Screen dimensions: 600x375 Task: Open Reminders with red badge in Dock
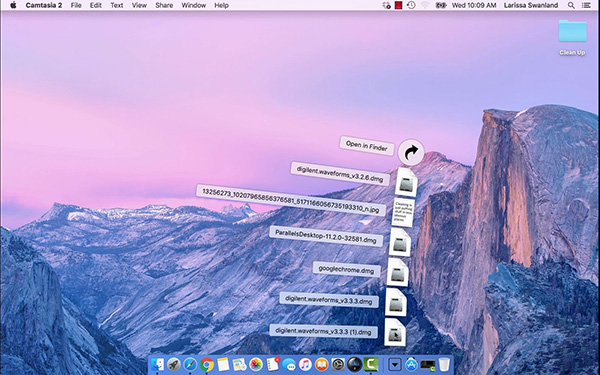tap(273, 364)
